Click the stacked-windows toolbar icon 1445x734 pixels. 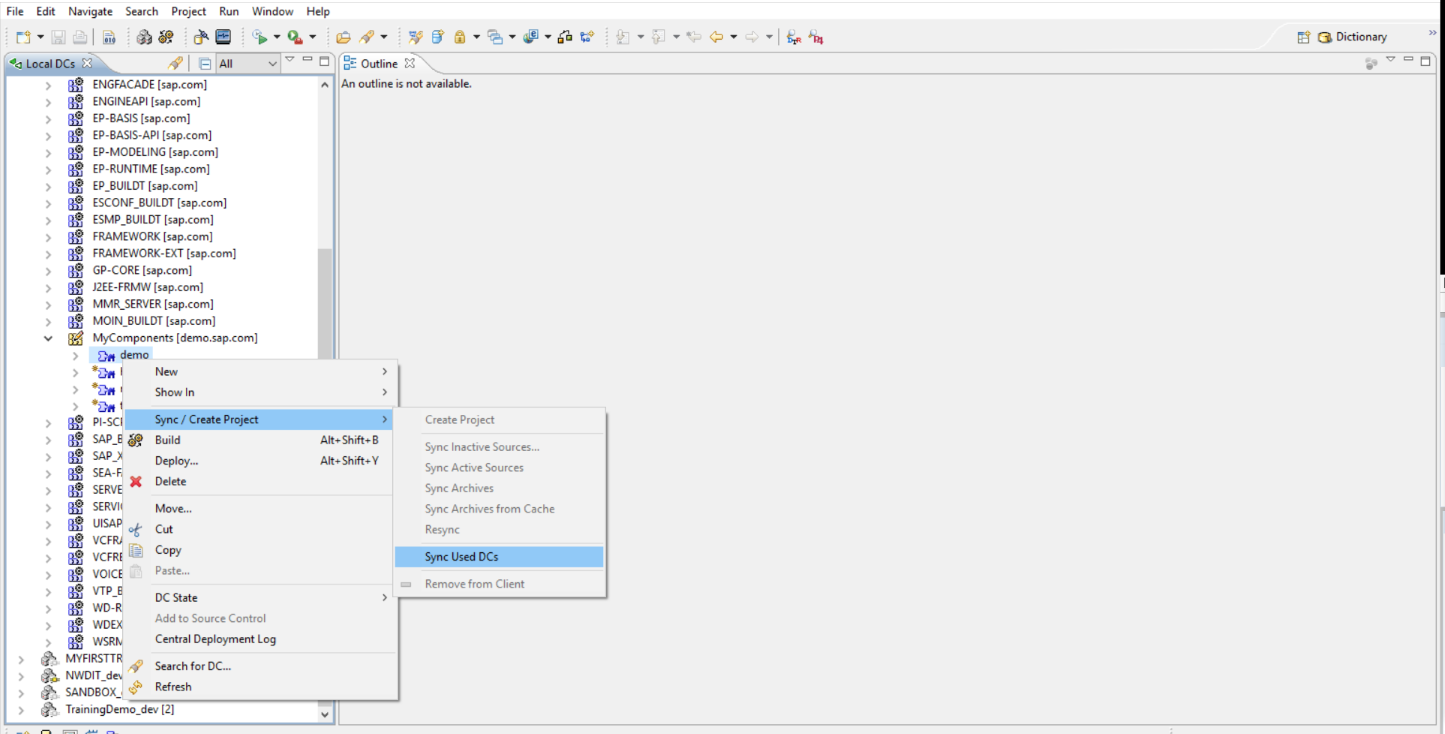(494, 37)
